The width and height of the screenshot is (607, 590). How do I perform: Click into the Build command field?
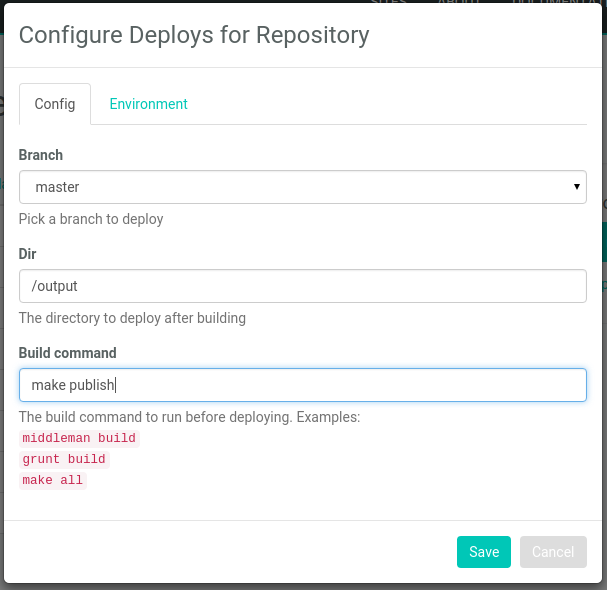pos(302,385)
